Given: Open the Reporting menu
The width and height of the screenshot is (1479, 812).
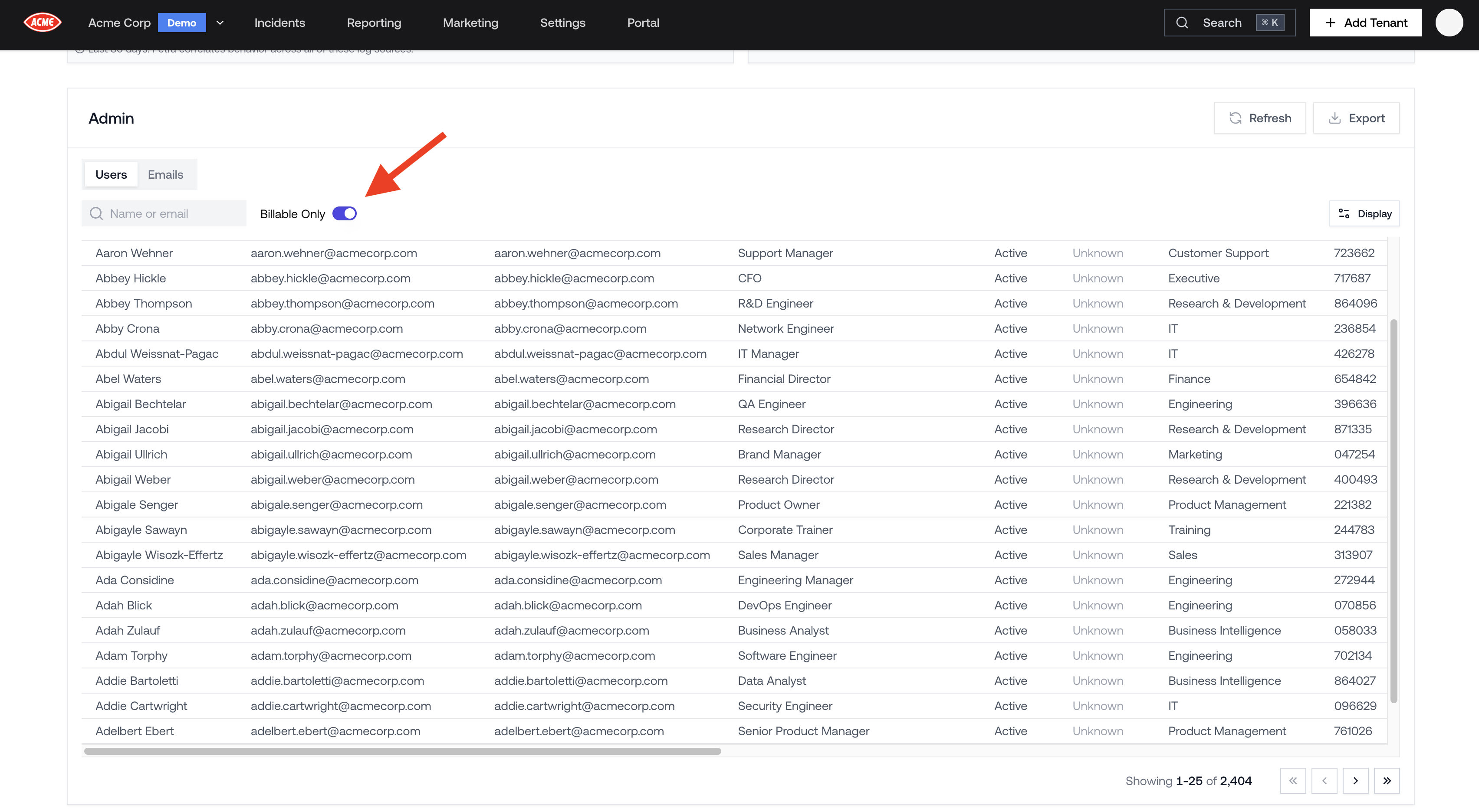Looking at the screenshot, I should (x=374, y=23).
